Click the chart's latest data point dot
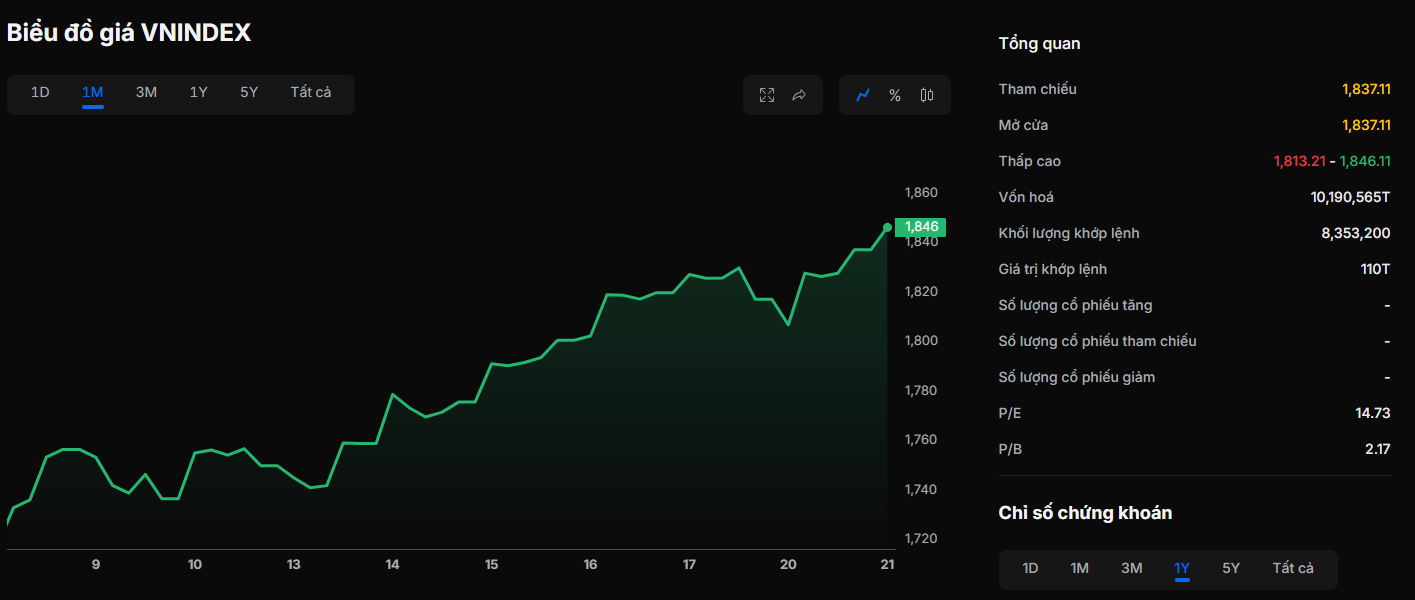The image size is (1415, 600). [887, 227]
